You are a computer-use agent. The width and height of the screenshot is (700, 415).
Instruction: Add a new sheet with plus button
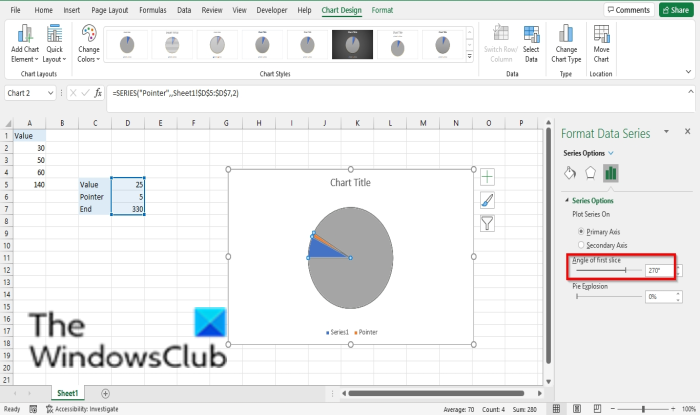105,393
